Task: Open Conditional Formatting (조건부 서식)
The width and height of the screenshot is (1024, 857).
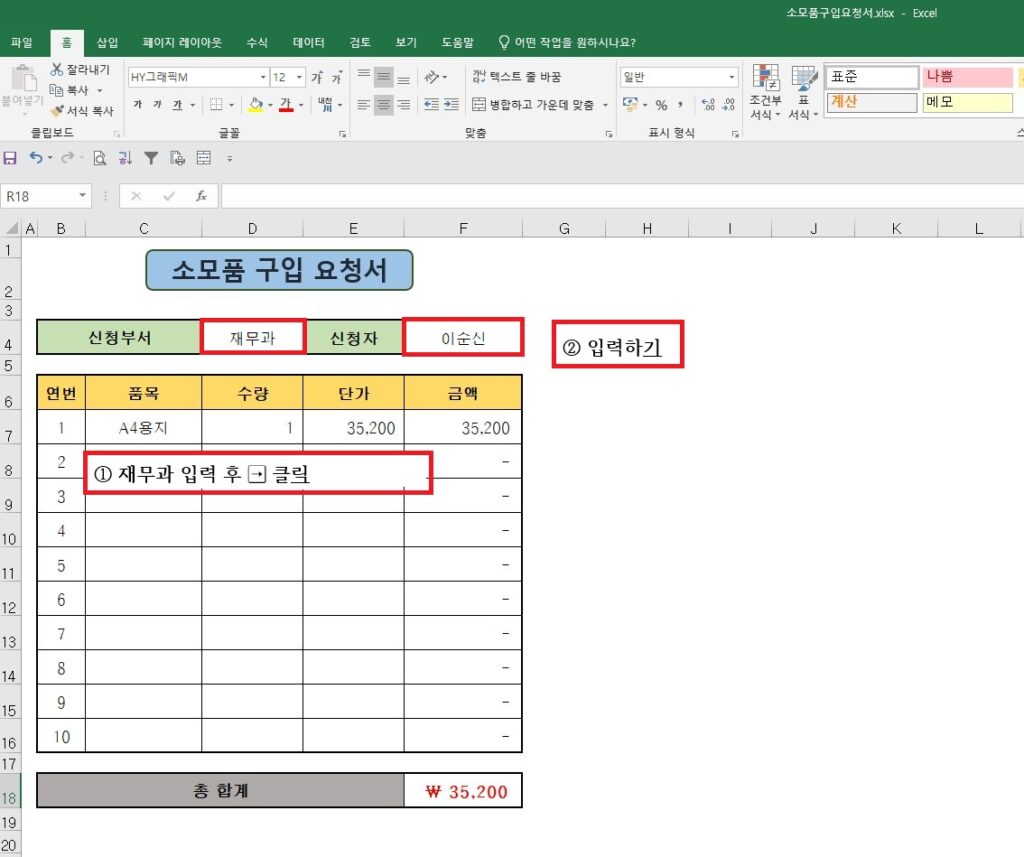Action: point(765,91)
